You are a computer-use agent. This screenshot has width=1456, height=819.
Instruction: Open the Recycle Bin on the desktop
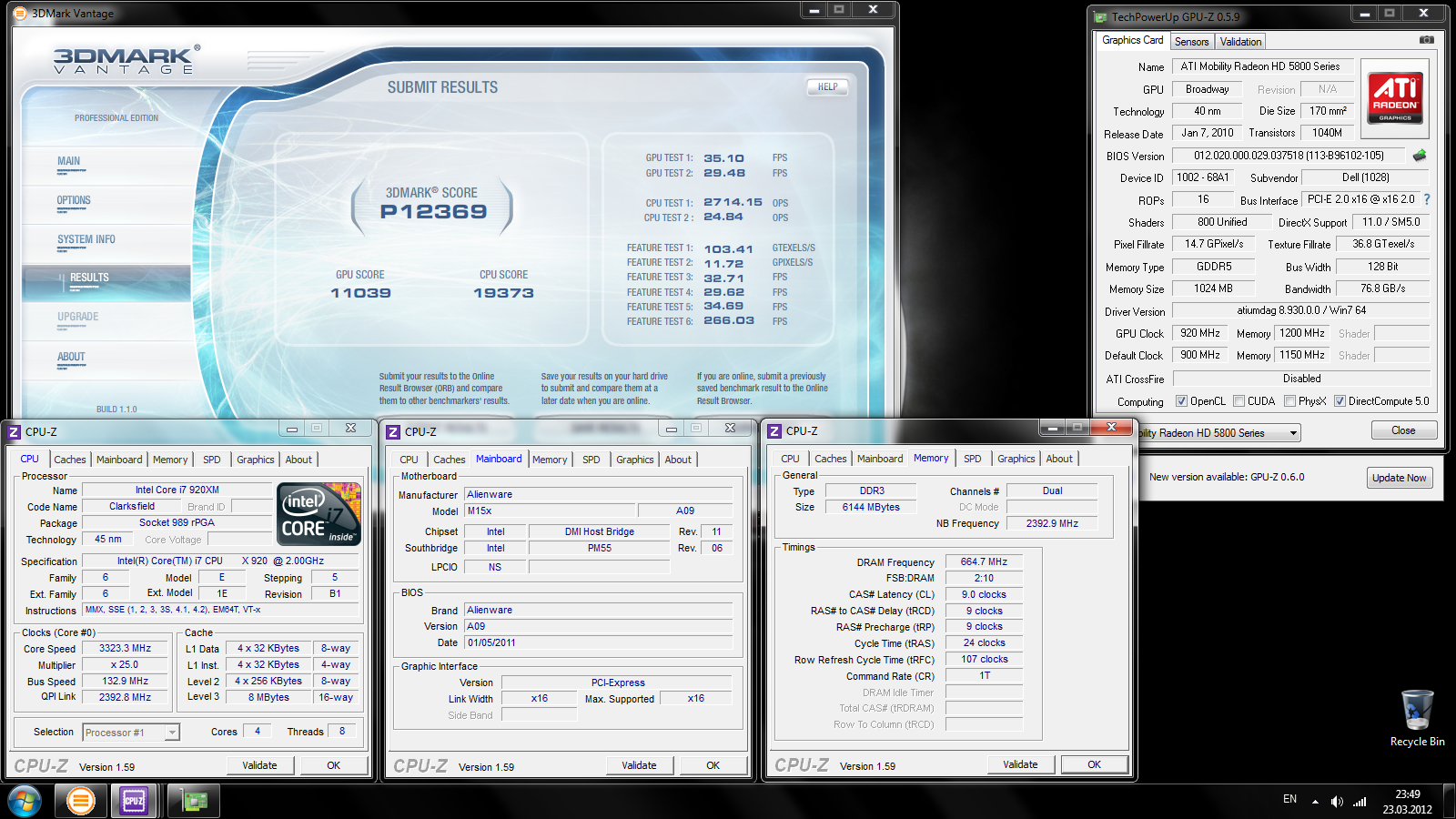point(1417,719)
